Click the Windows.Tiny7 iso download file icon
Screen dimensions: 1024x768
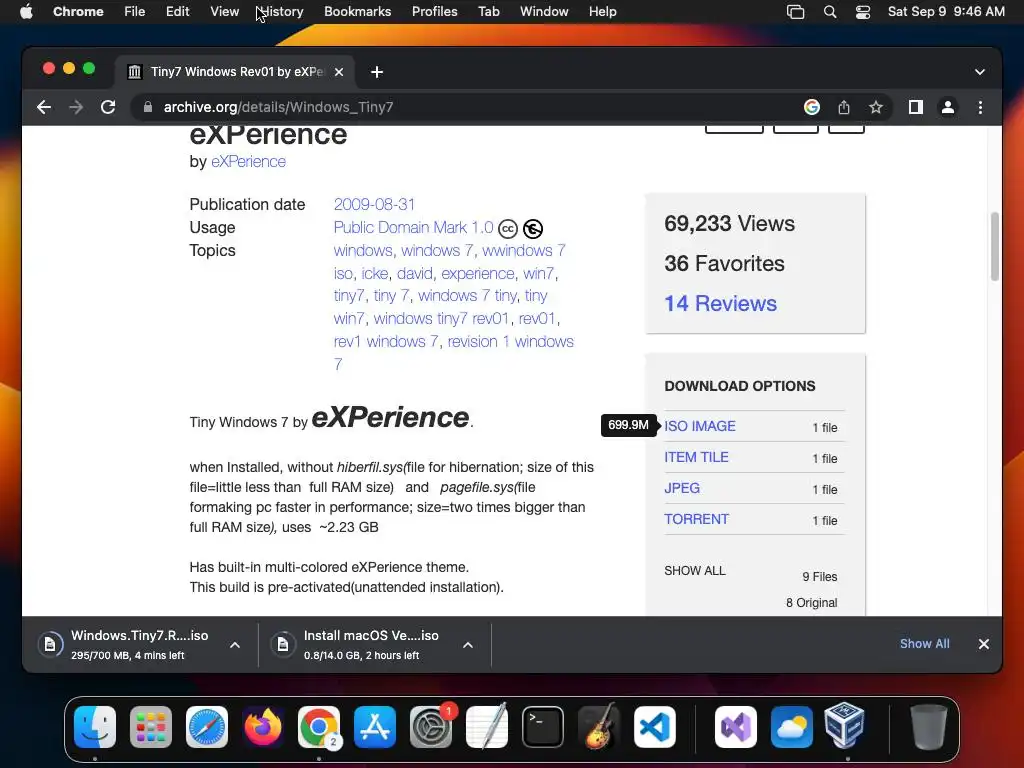point(50,645)
